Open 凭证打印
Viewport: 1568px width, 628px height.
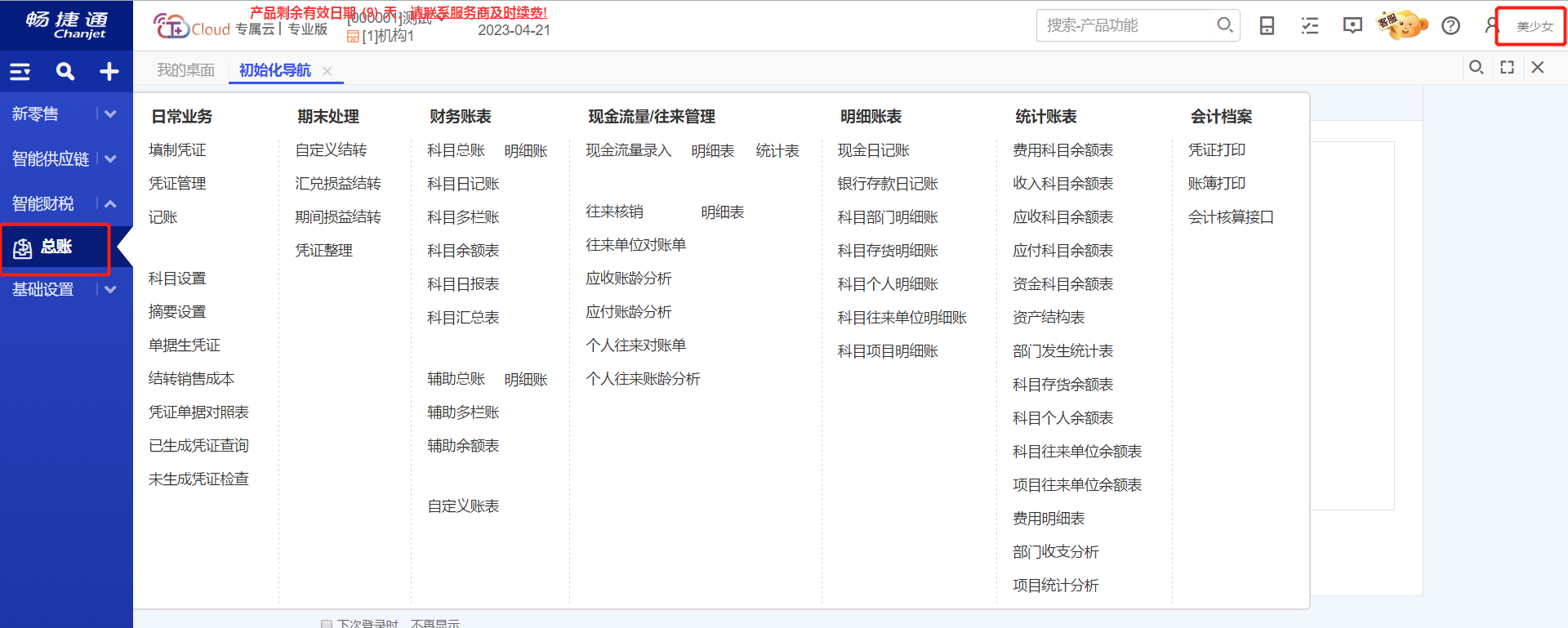tap(1217, 150)
